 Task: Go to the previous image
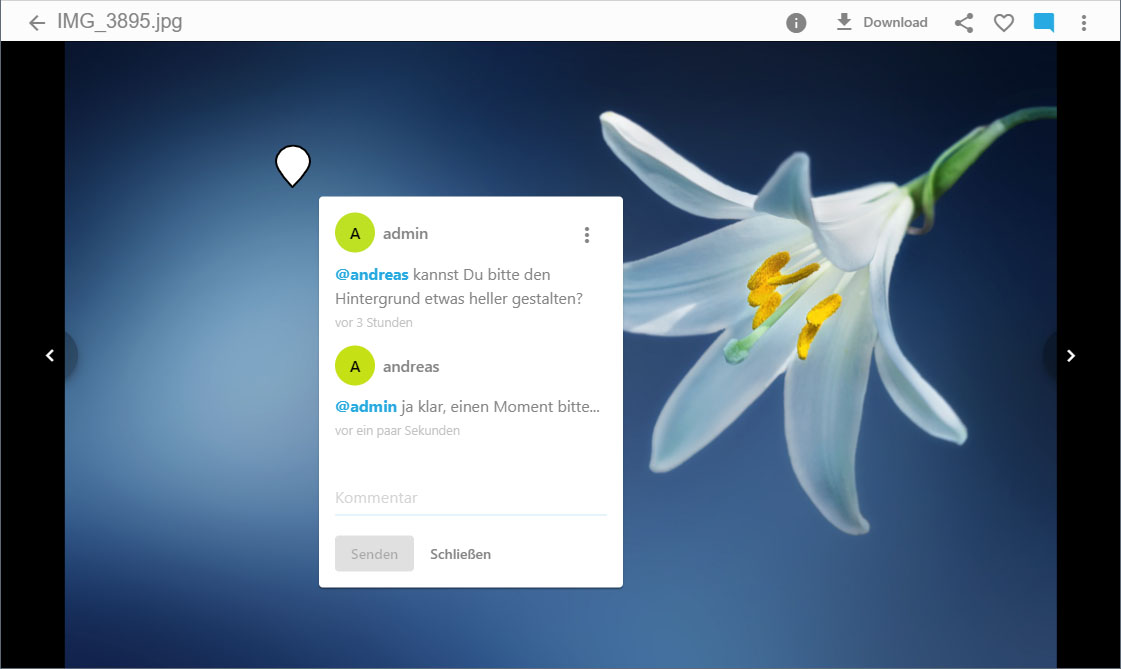(50, 355)
